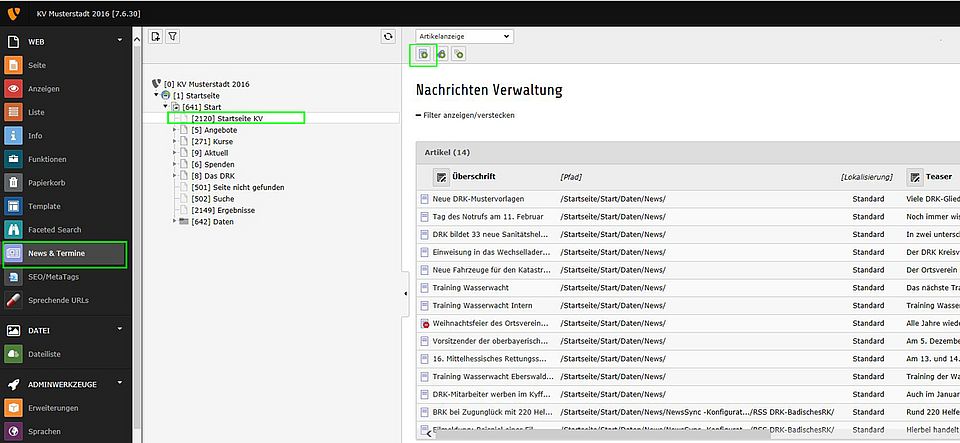Click the create new news article icon
The width and height of the screenshot is (960, 443).
pos(424,55)
